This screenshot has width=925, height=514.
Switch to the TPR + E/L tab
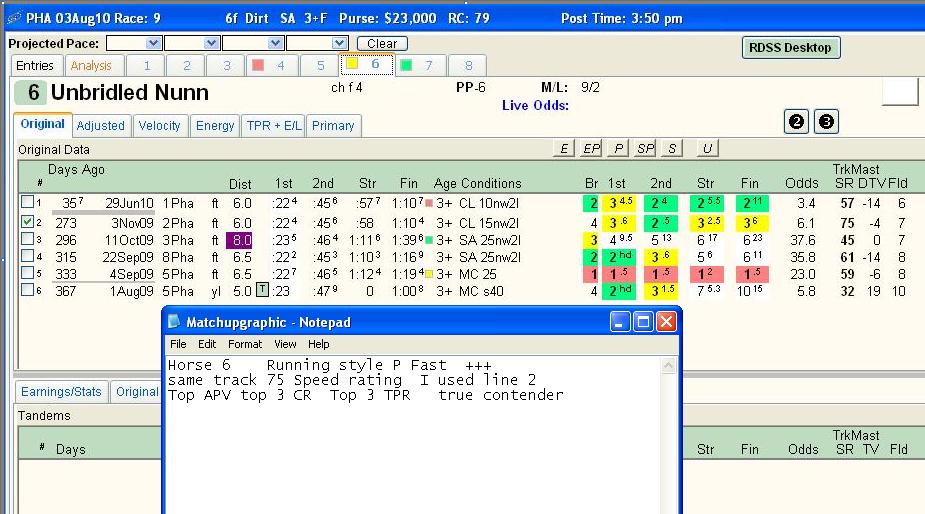[x=273, y=126]
